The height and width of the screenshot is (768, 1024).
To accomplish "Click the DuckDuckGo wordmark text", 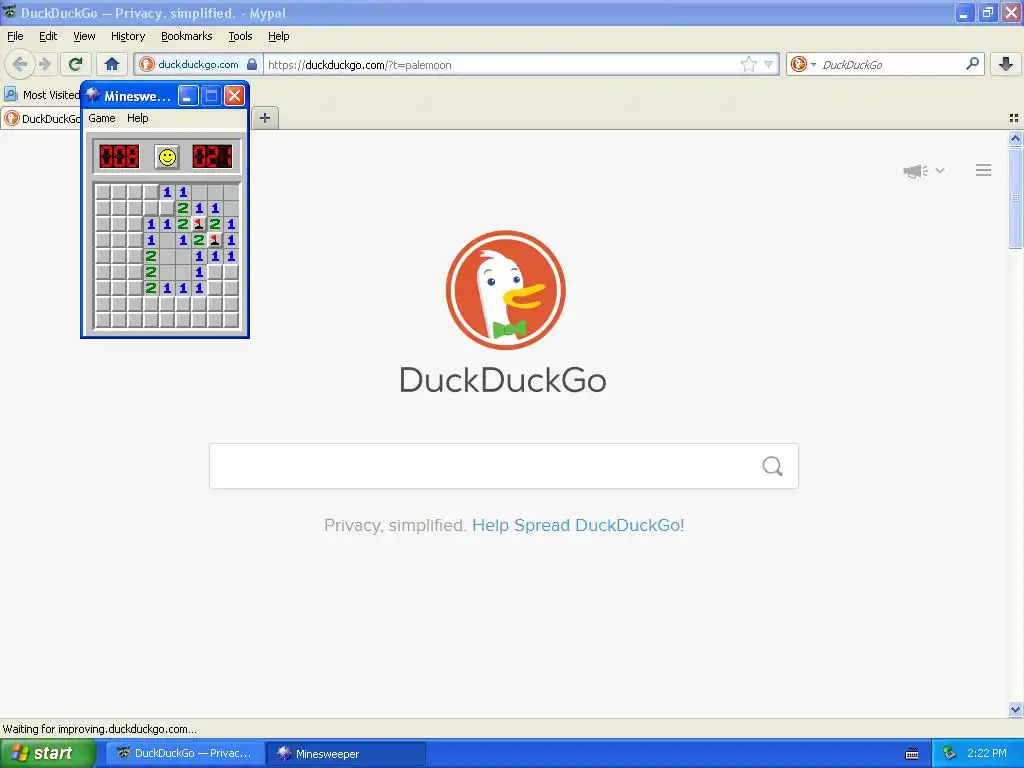I will 503,380.
